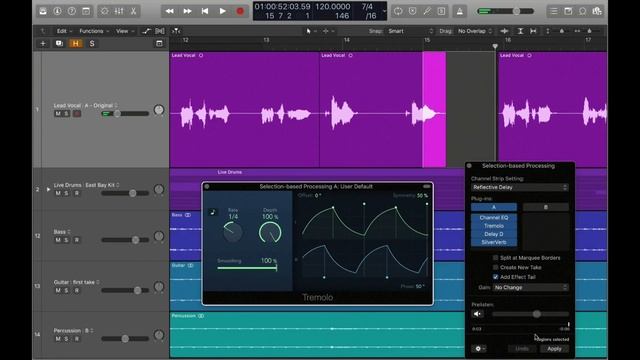
Task: Adjust the Prelisten volume slider
Action: 530,314
